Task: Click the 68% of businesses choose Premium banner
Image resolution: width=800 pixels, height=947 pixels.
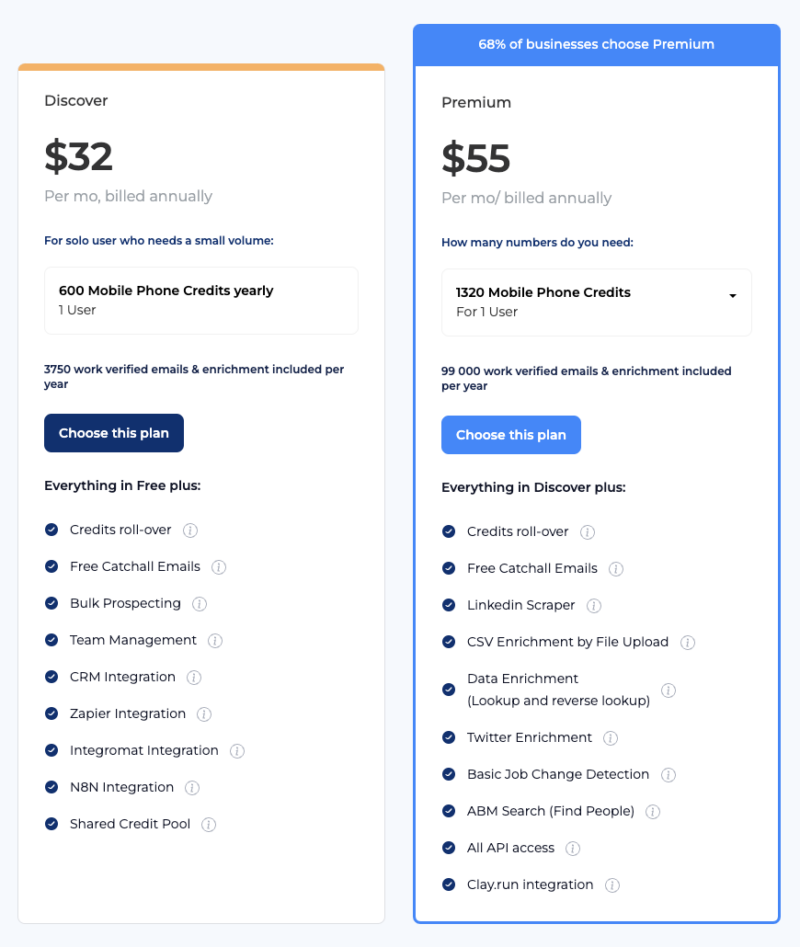Action: (x=597, y=45)
